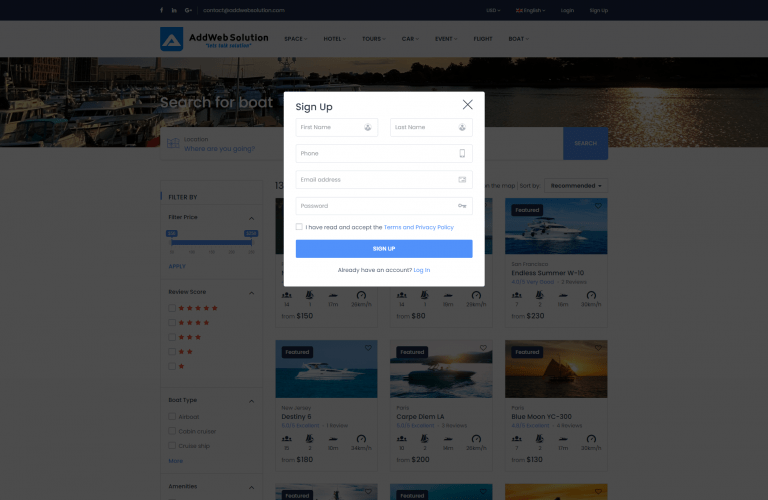Go to the FLIGHT page

(x=483, y=39)
